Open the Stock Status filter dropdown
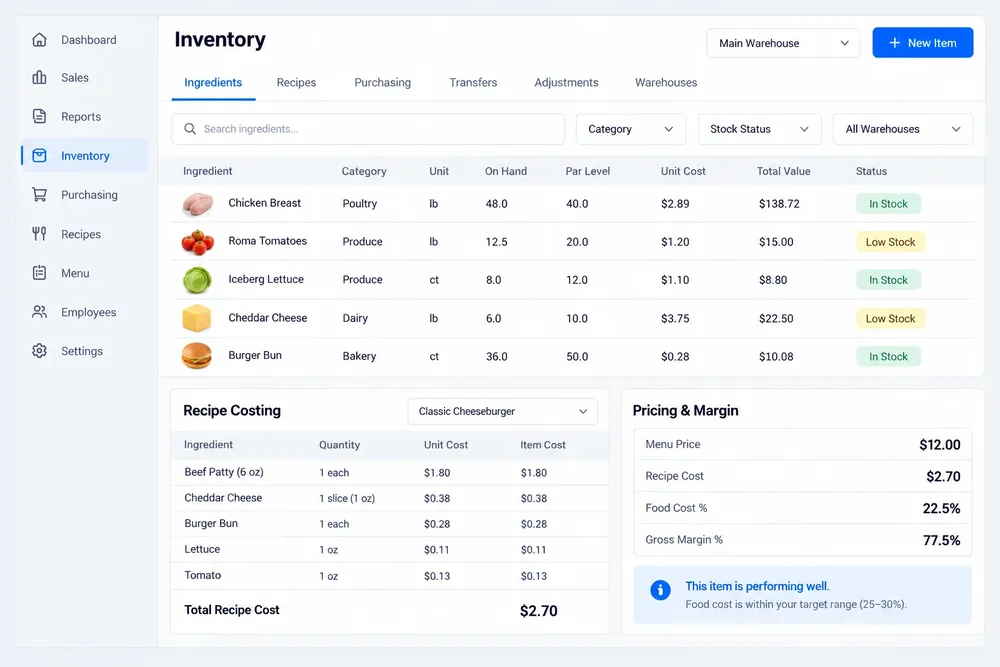This screenshot has width=1000, height=667. pos(759,129)
